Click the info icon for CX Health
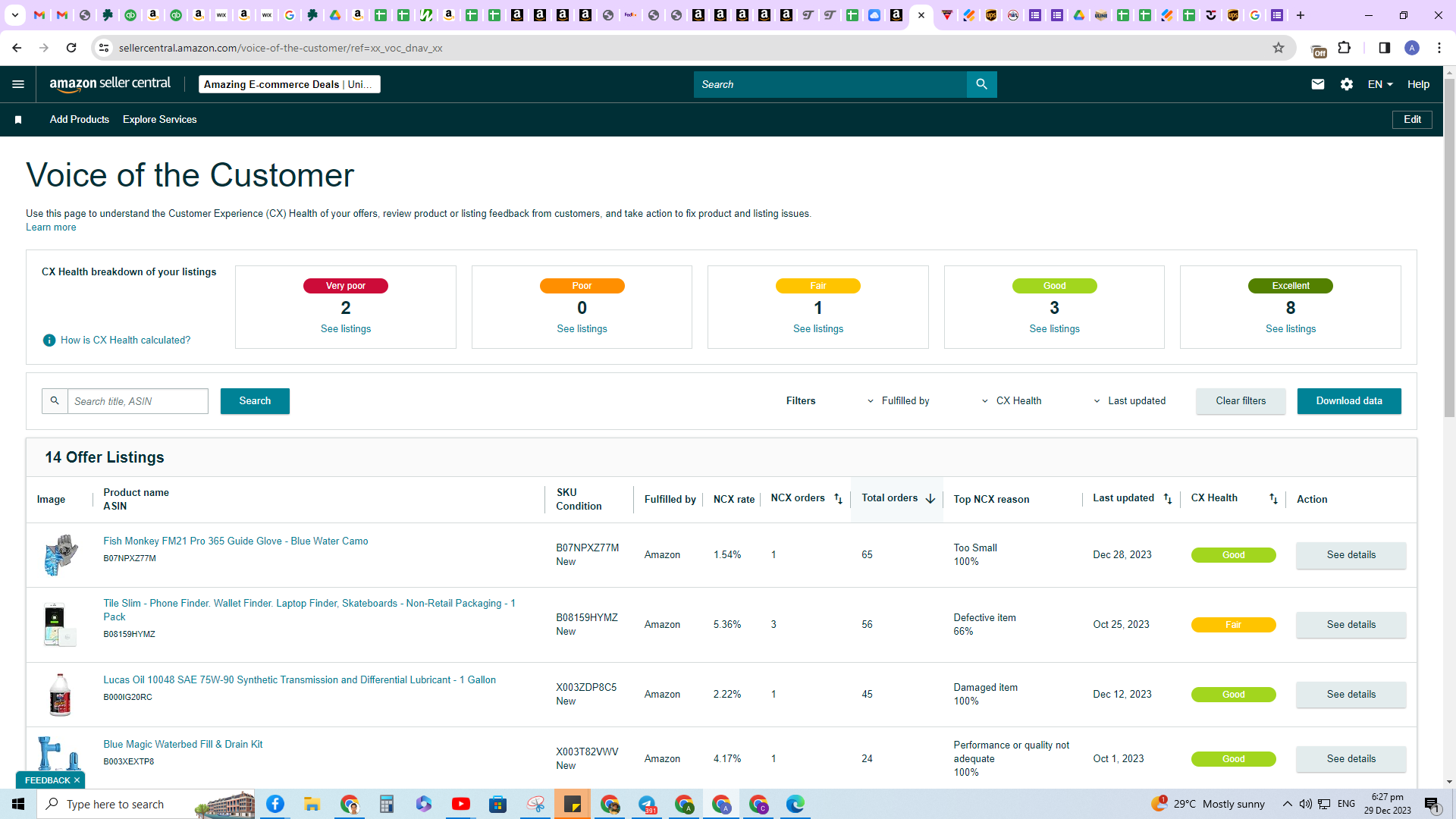Viewport: 1456px width, 819px height. (49, 340)
